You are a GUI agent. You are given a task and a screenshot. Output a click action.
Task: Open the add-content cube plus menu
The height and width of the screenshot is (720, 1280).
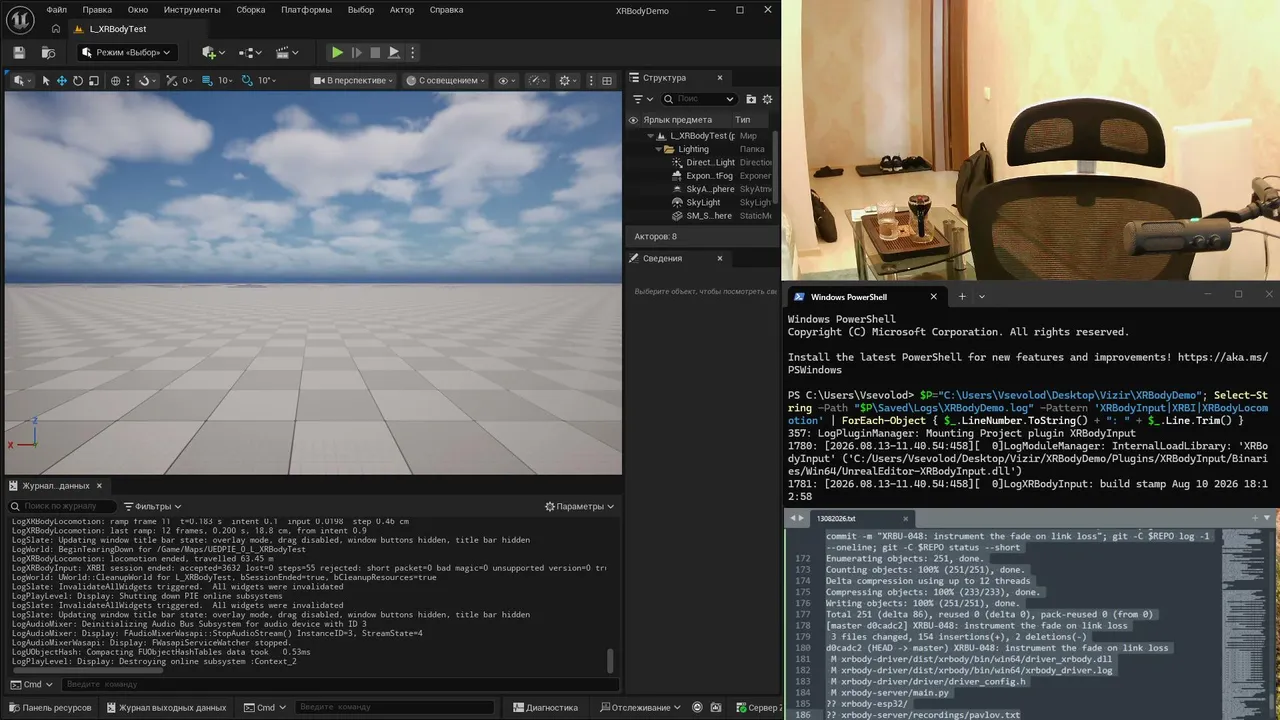coord(213,52)
